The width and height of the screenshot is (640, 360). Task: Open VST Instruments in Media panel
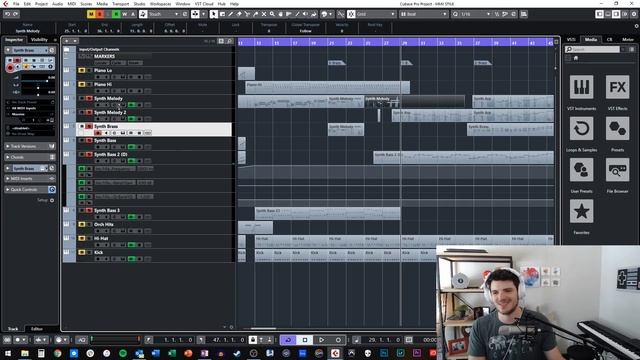(x=581, y=87)
